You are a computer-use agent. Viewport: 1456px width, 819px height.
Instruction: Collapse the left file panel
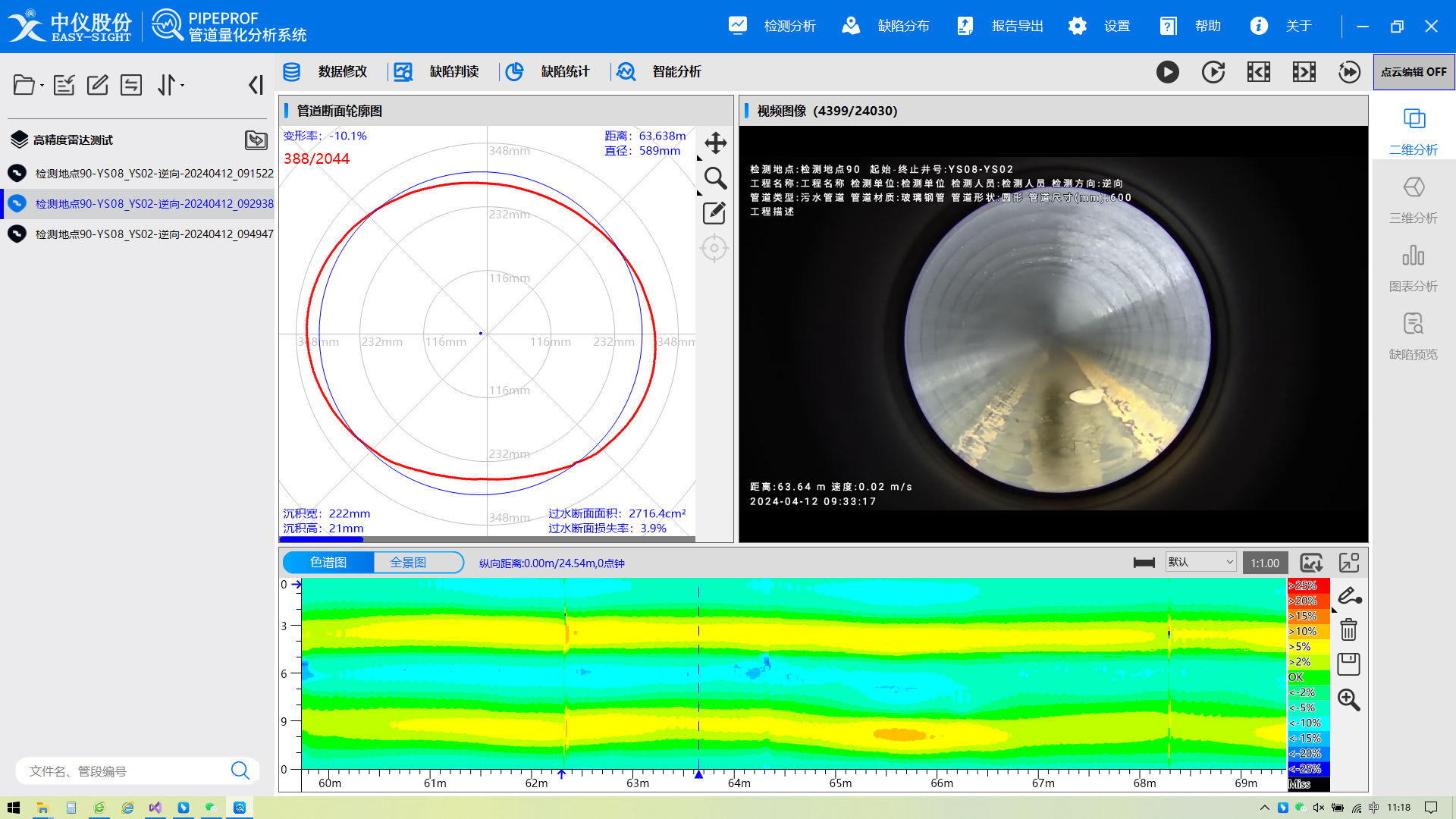click(256, 85)
